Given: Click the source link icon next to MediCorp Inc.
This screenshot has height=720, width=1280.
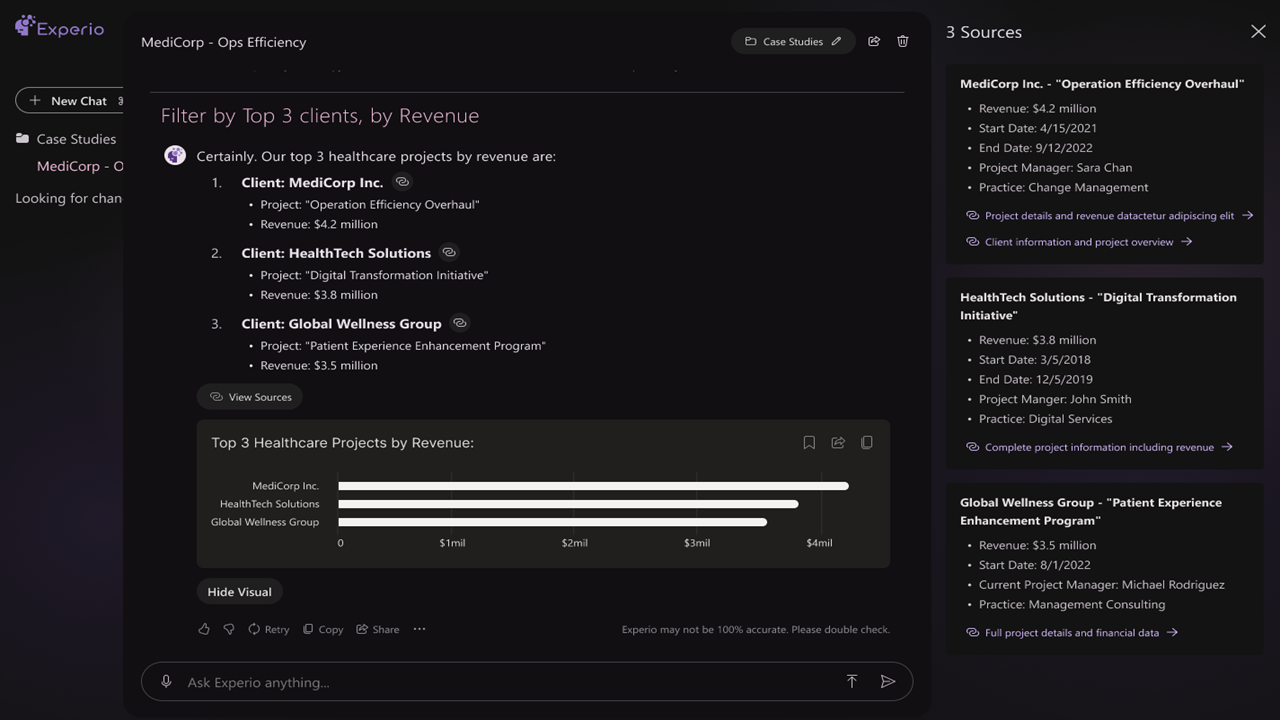Looking at the screenshot, I should tap(402, 182).
